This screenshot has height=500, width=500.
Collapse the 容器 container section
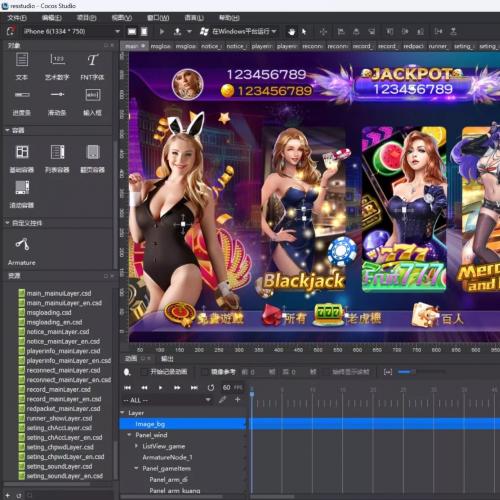(7, 130)
